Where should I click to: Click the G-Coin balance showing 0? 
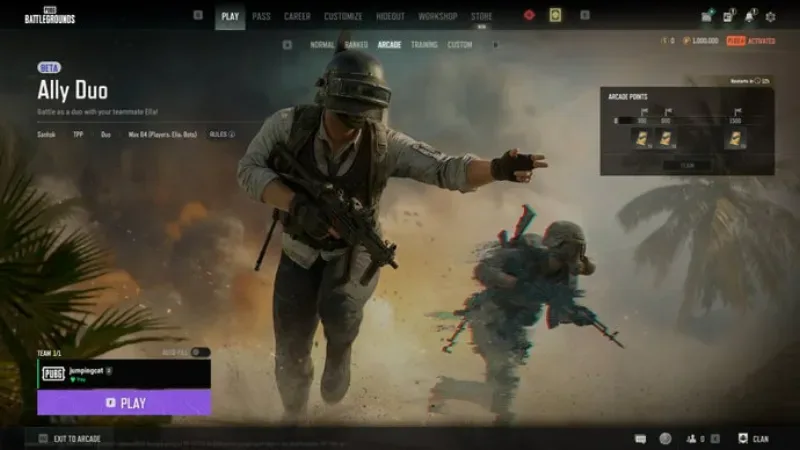(x=668, y=41)
